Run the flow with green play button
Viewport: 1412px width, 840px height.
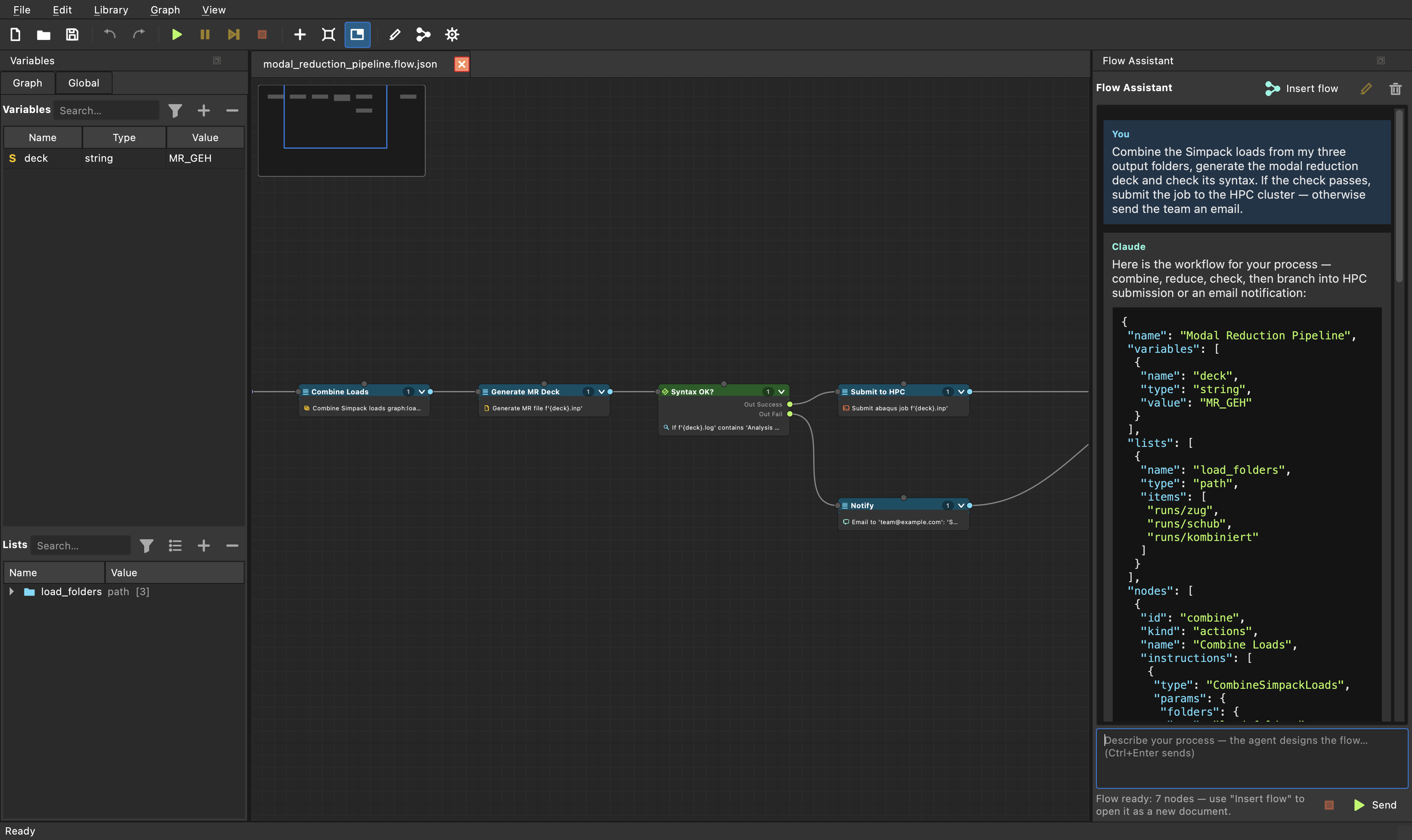pyautogui.click(x=177, y=34)
